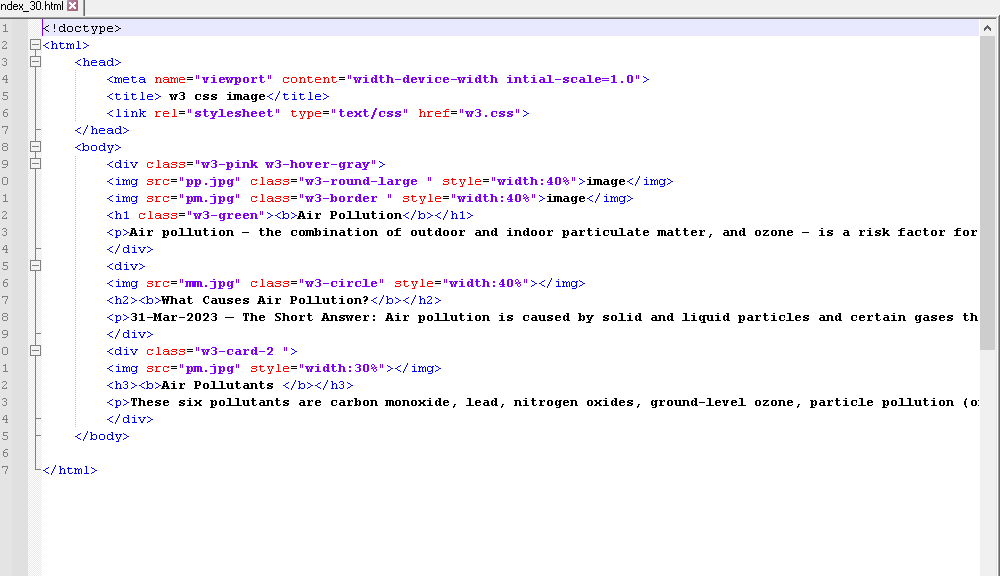Place cursor in the doctype declaration
This screenshot has width=1000, height=576.
82,28
